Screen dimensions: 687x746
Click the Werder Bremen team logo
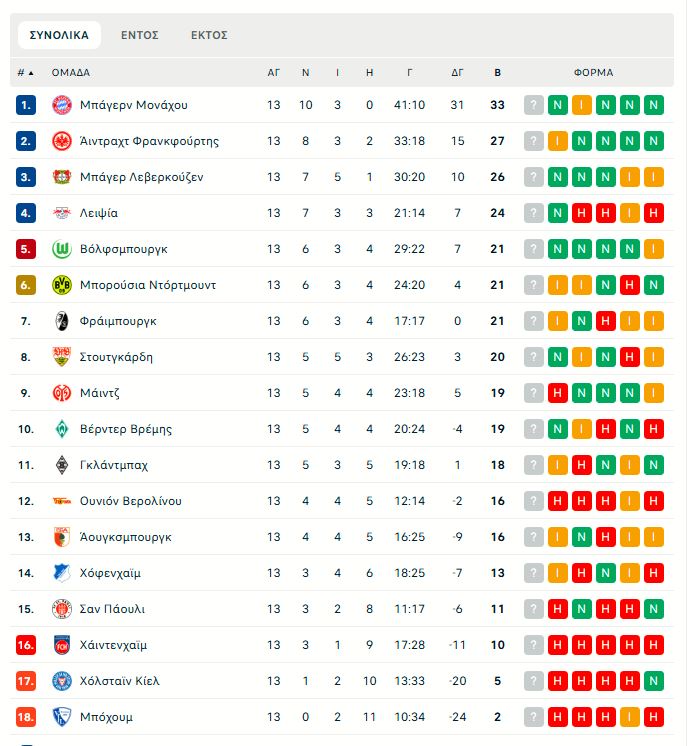click(x=62, y=429)
